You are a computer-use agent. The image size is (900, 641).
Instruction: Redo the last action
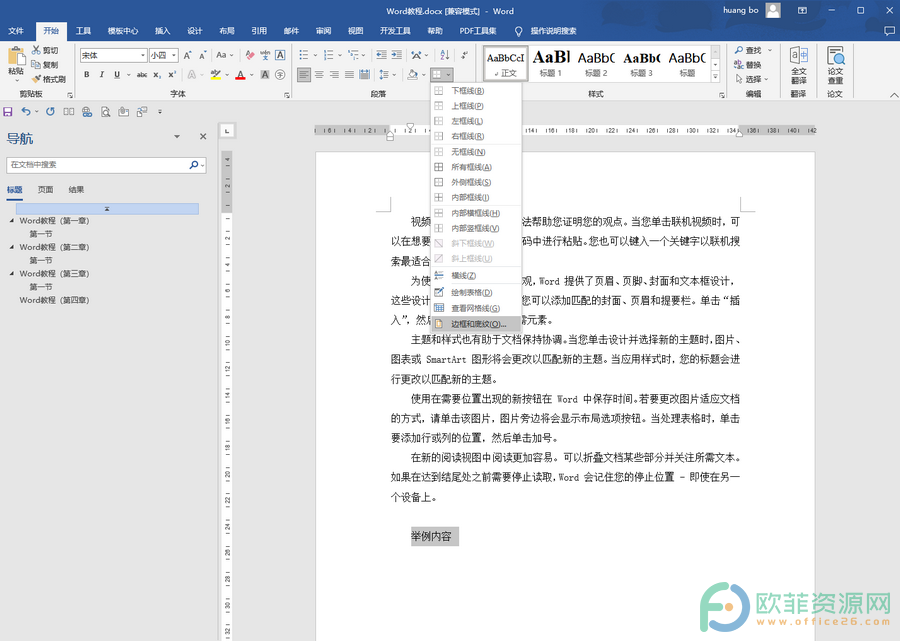pyautogui.click(x=51, y=112)
